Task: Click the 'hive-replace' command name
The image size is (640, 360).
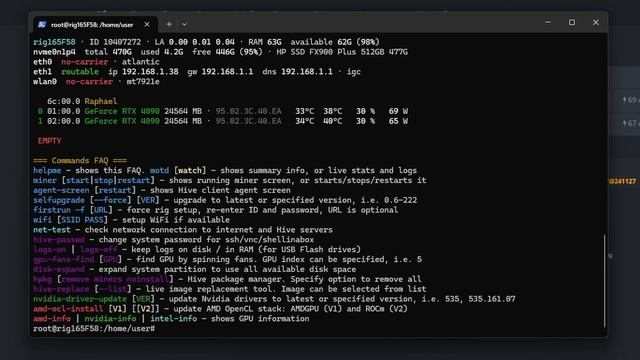Action: coord(61,289)
